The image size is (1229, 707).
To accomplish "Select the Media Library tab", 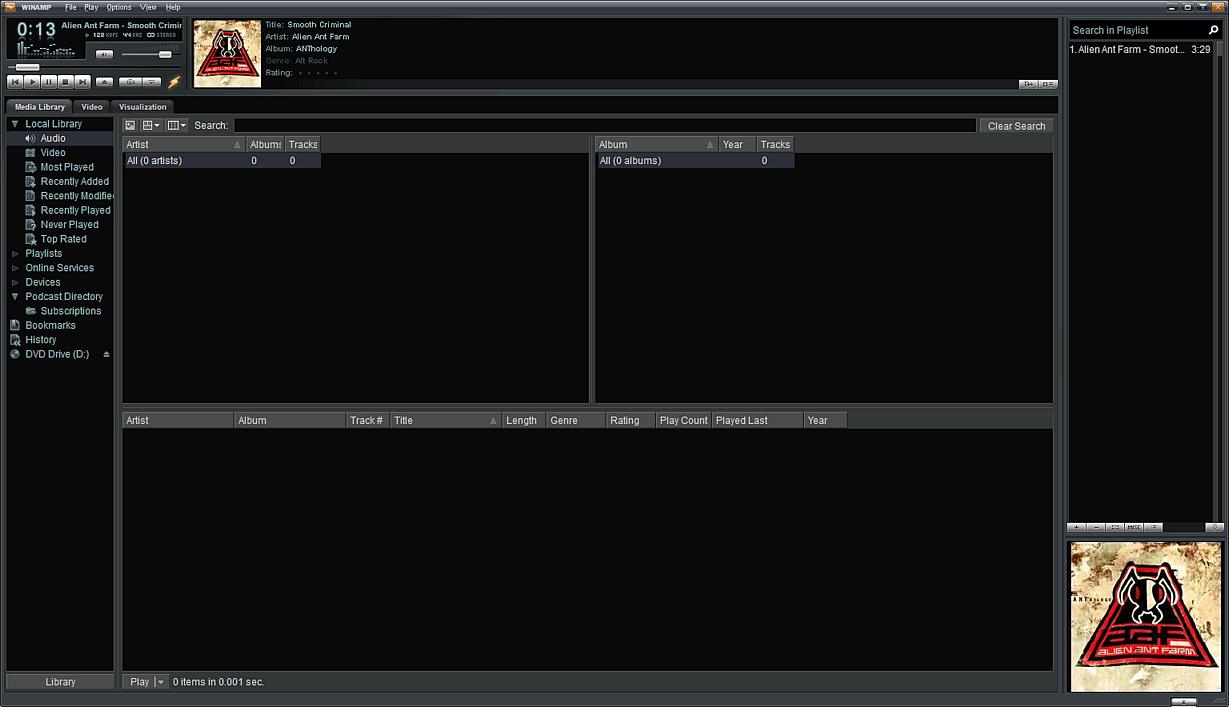I will tap(40, 107).
